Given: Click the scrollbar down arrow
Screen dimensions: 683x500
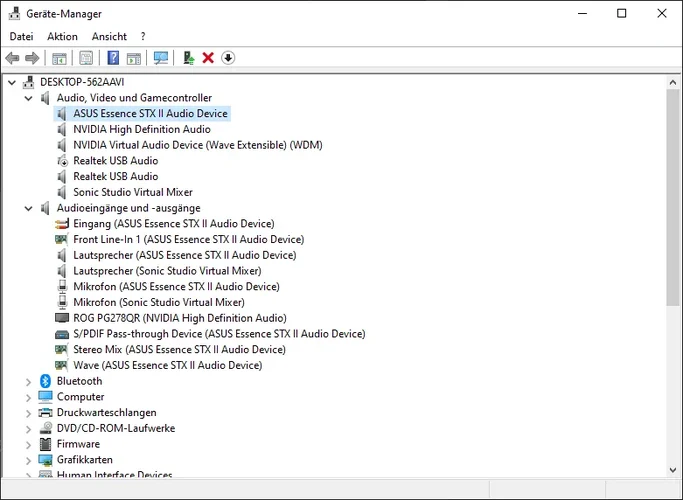Looking at the screenshot, I should pos(673,469).
